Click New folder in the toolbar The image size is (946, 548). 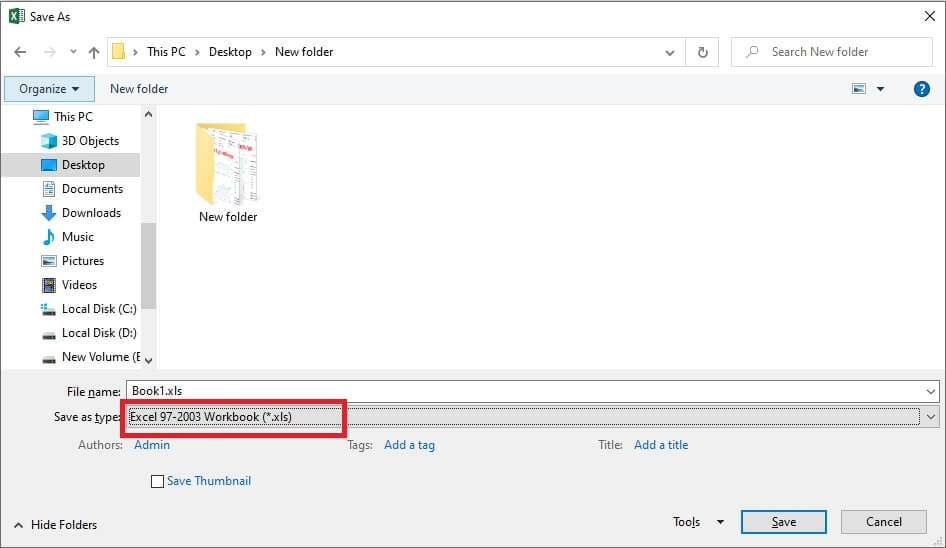point(139,89)
